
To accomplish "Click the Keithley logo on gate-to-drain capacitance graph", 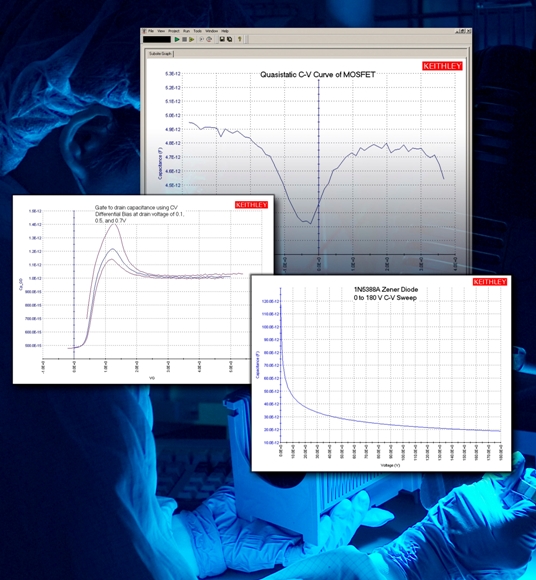I will click(252, 205).
